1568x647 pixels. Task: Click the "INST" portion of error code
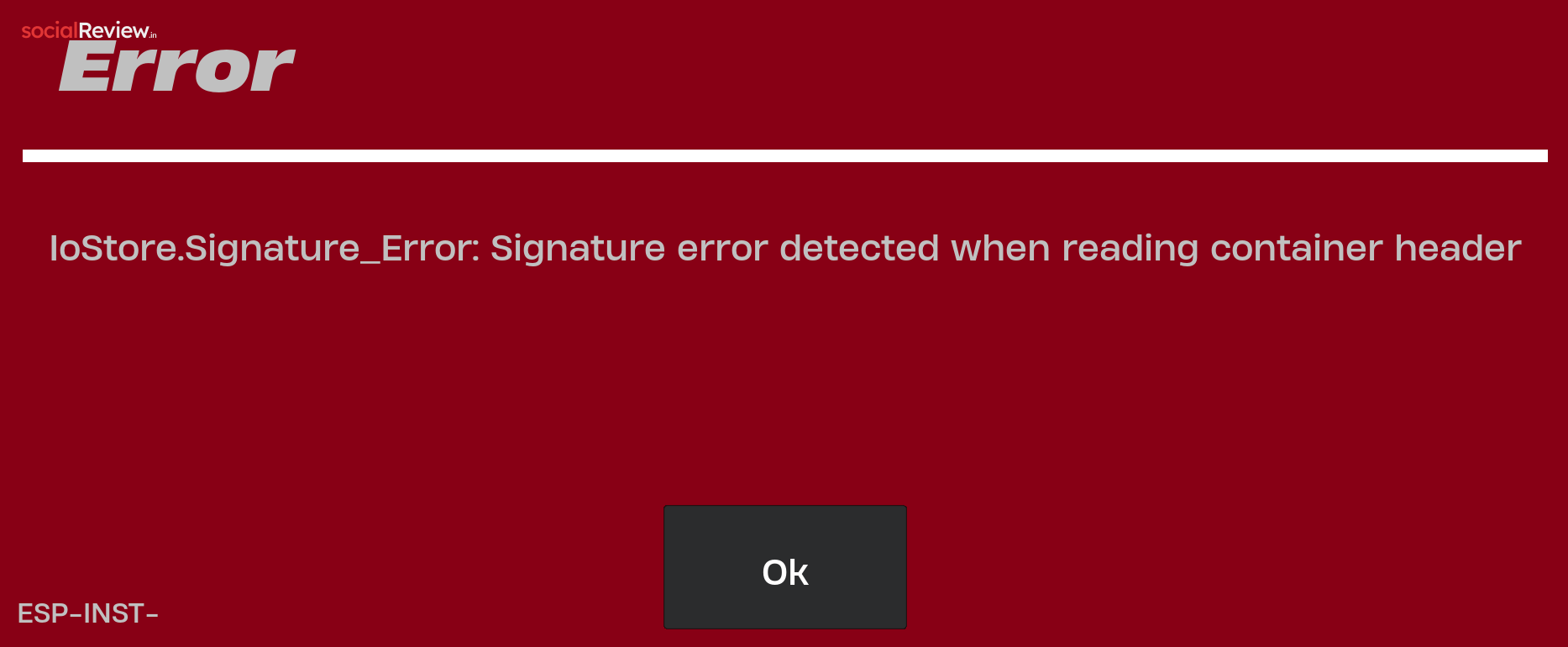(113, 613)
